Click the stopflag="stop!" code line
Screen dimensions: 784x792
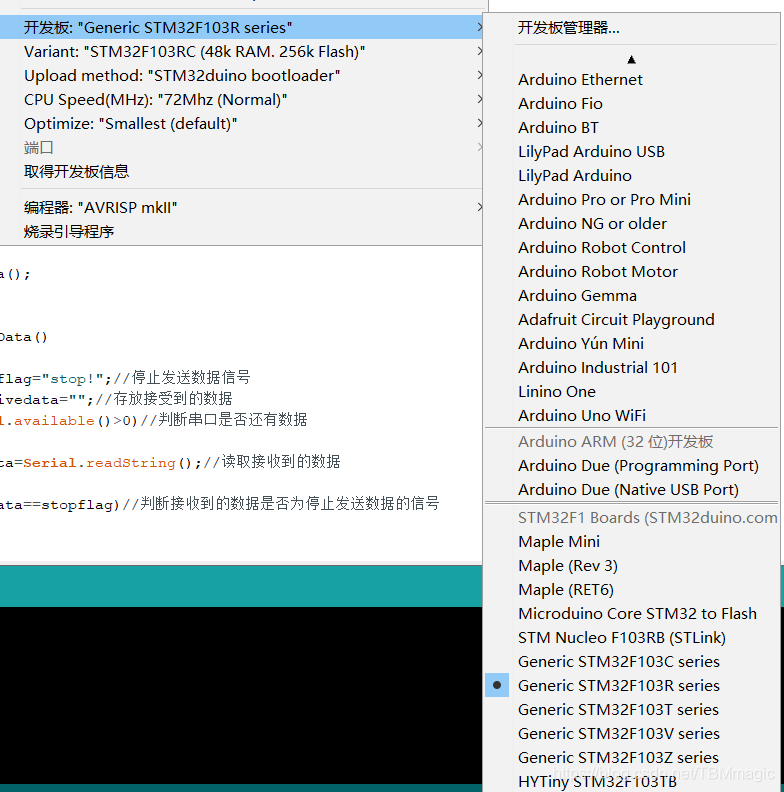125,378
